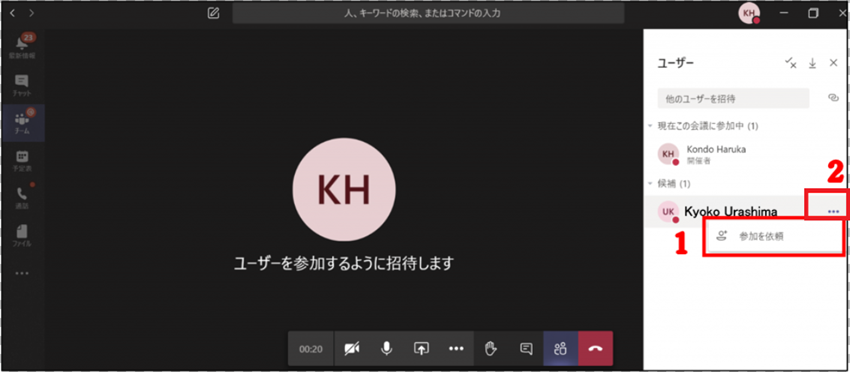Open Activity feed in the sidebar
The width and height of the screenshot is (850, 372).
tap(22, 48)
